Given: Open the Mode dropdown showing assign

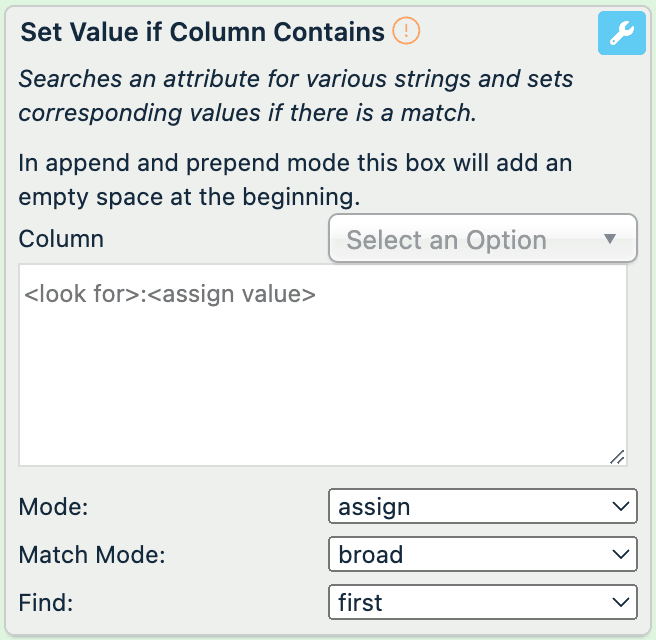Looking at the screenshot, I should click(x=482, y=506).
